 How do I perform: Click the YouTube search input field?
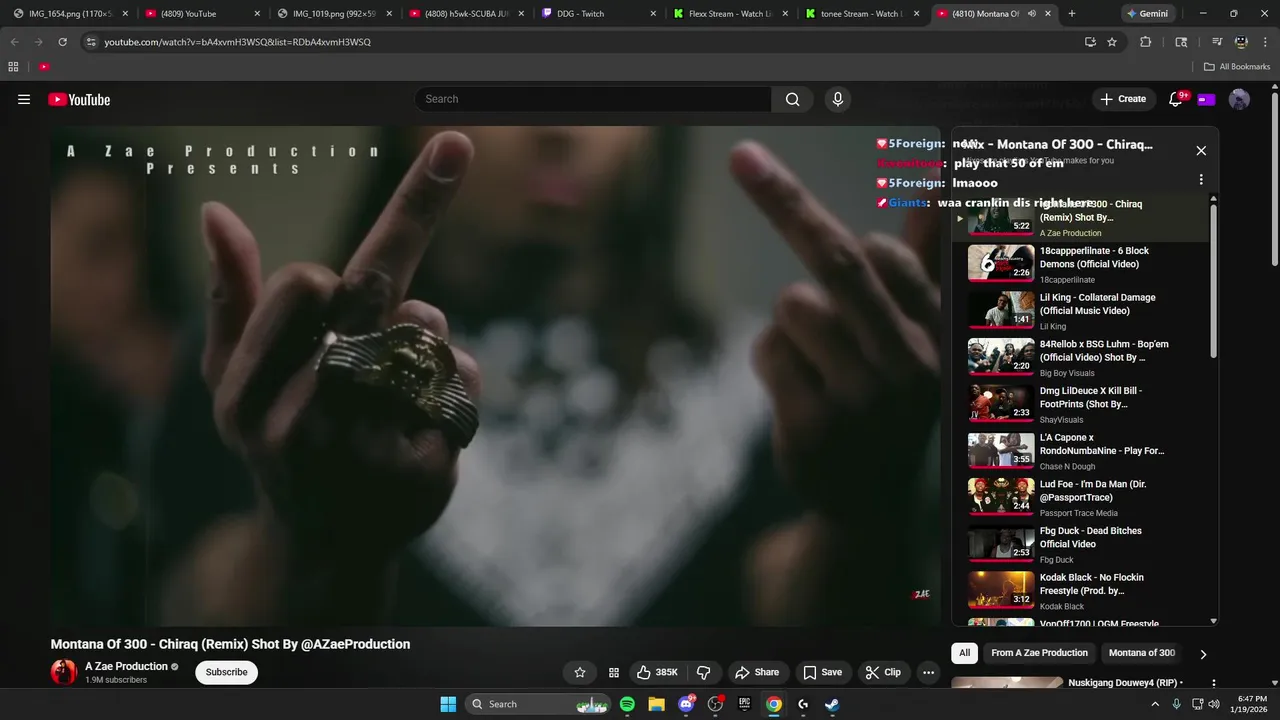(x=593, y=99)
